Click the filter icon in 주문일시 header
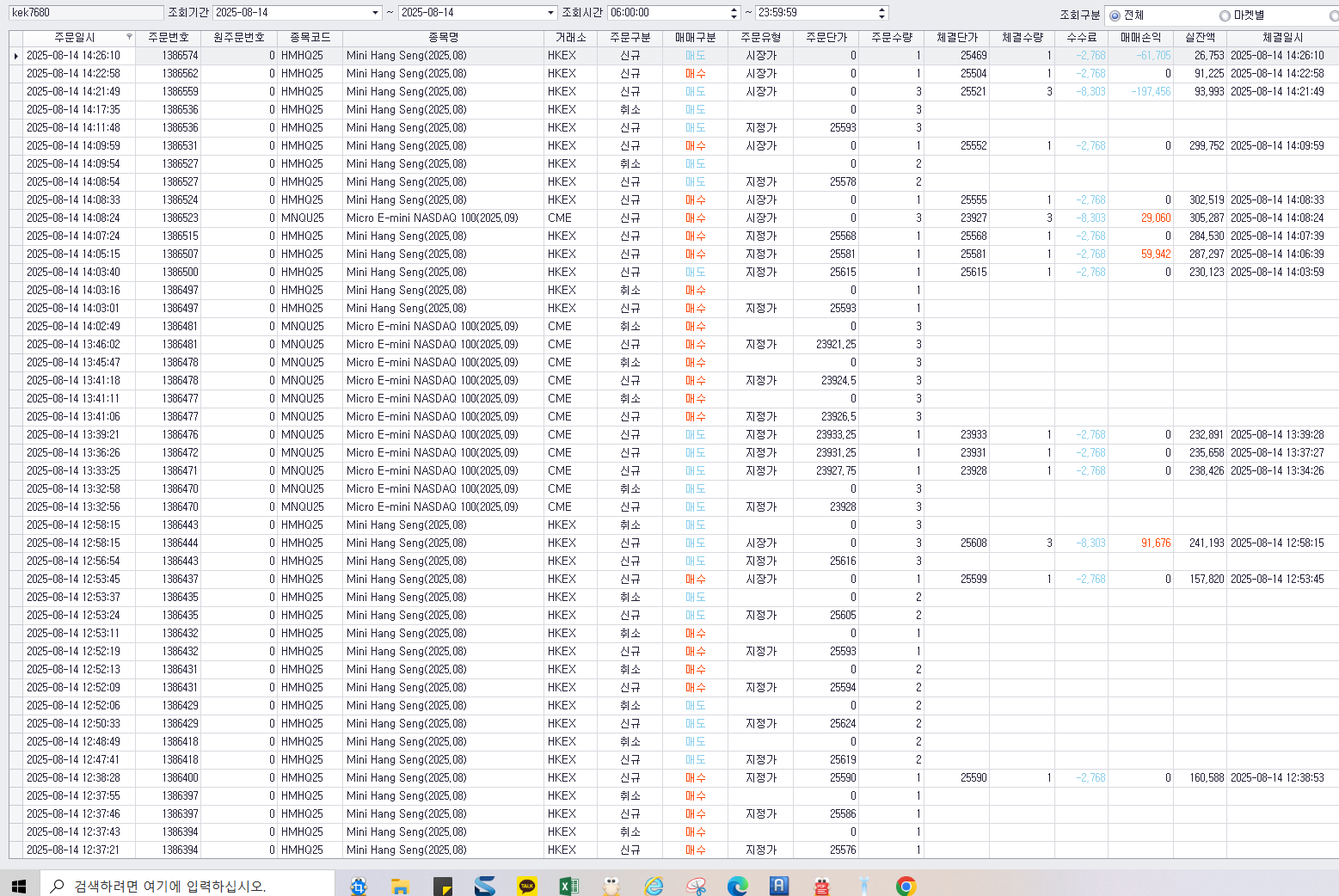This screenshot has width=1339, height=896. [x=129, y=37]
